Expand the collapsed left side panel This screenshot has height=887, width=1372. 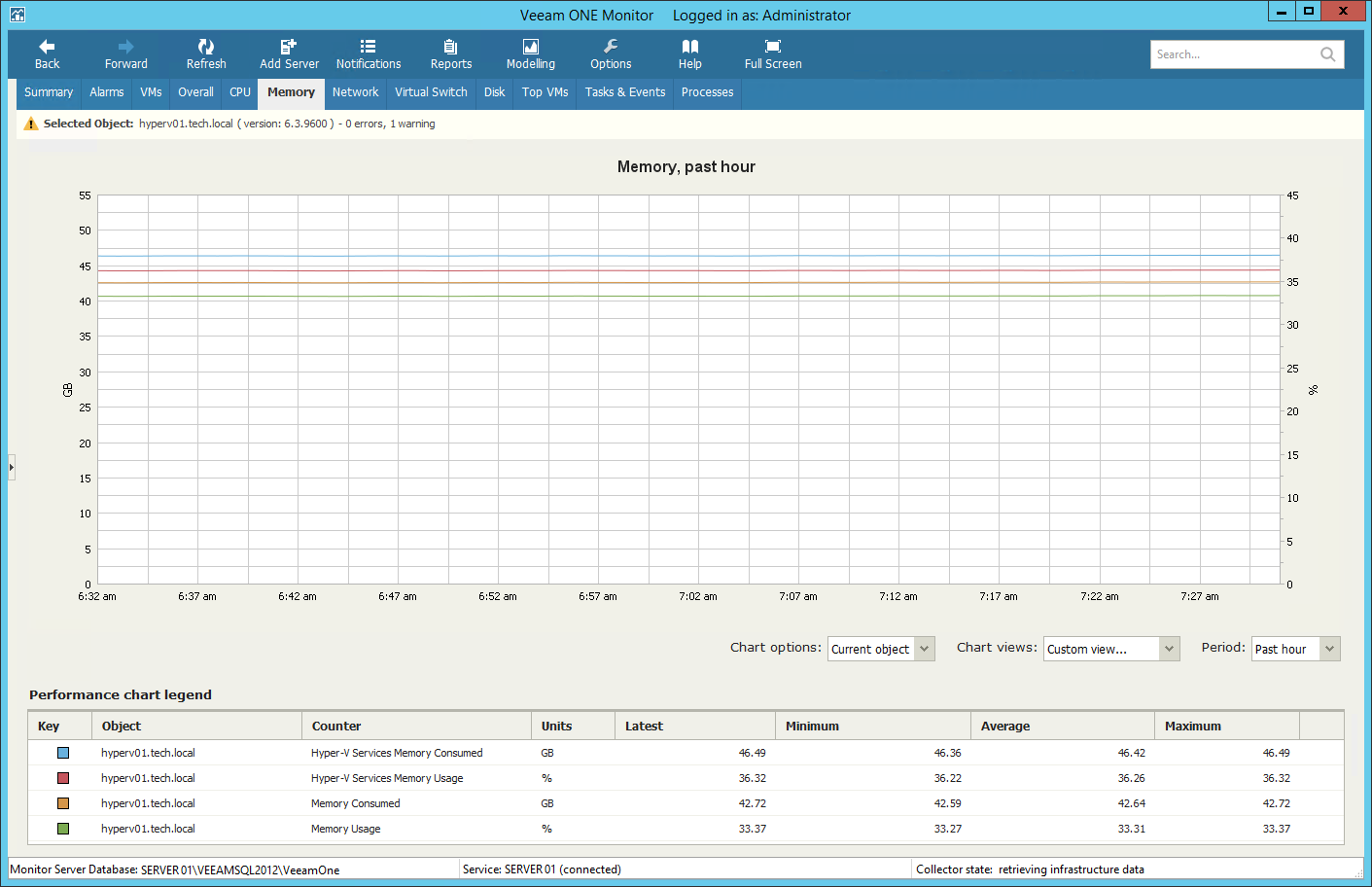point(12,467)
